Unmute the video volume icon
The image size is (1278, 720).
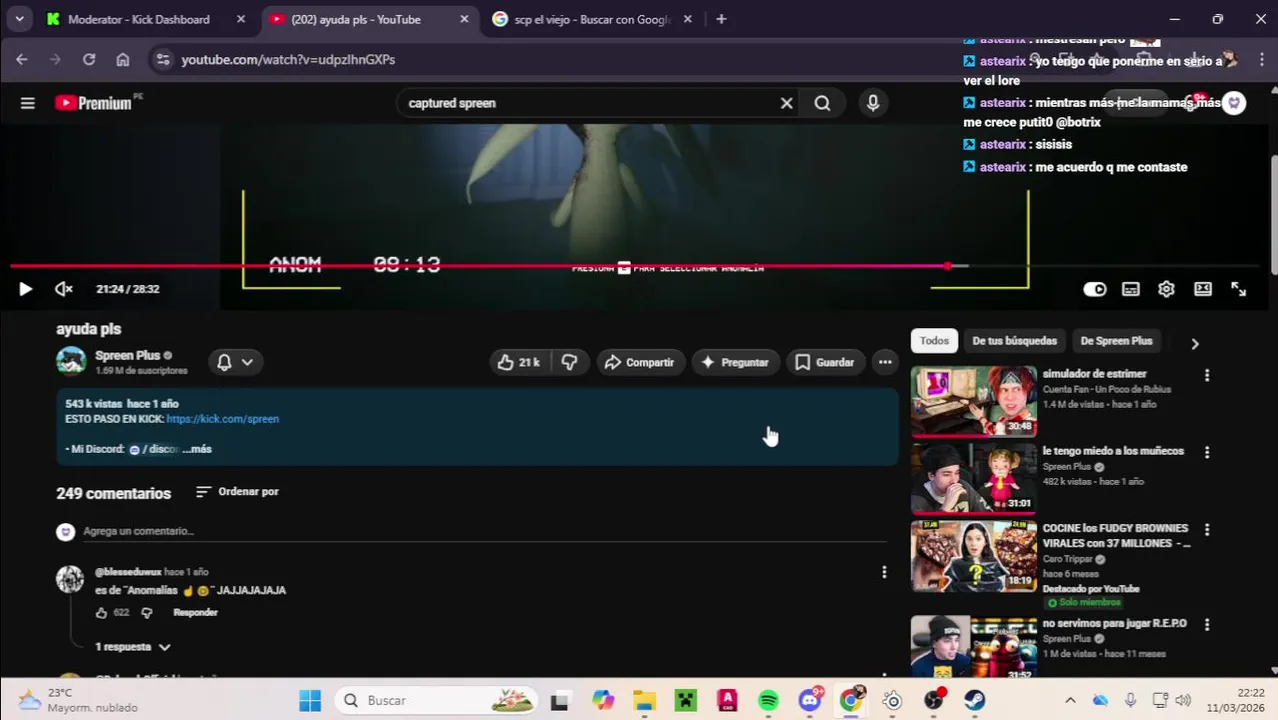[64, 289]
